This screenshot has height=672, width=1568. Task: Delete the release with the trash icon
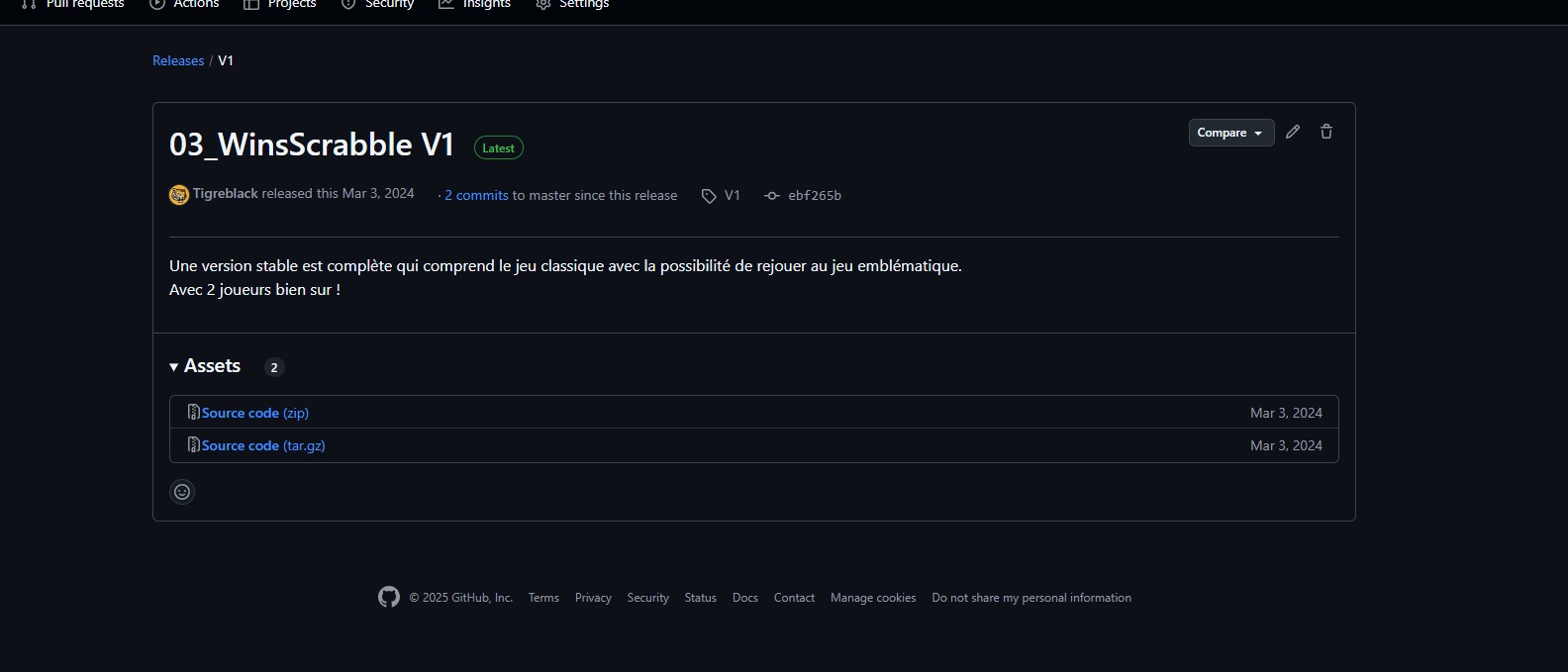click(1326, 132)
